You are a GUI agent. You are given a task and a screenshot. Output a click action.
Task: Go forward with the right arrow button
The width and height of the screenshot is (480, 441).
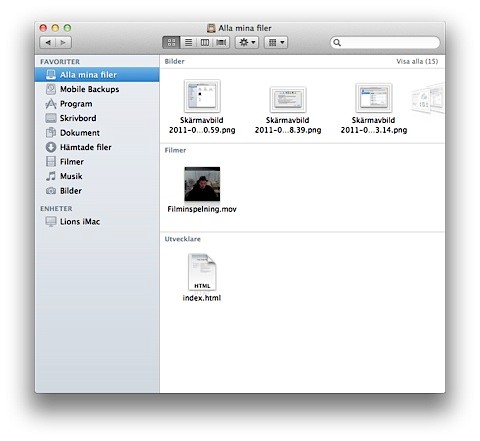click(63, 42)
